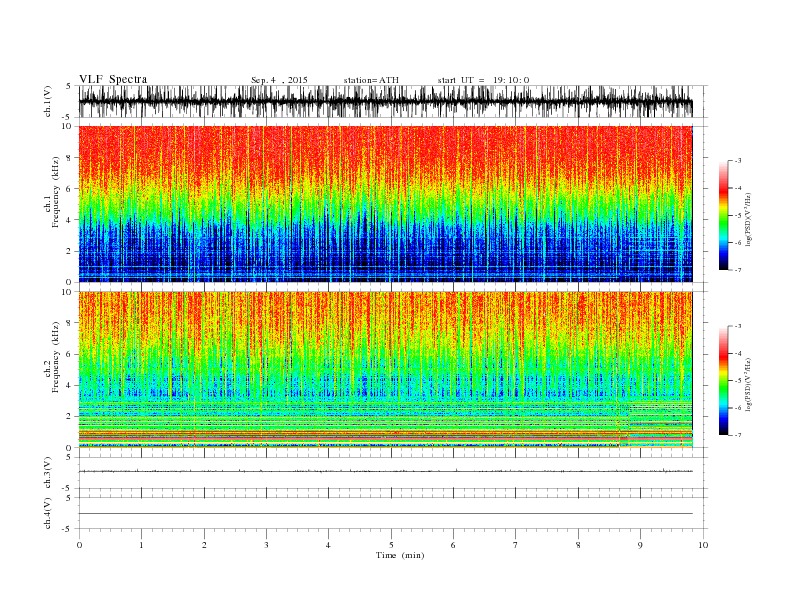Click the 2 kHz tick on ch.2 frequency axis
The width and height of the screenshot is (792, 612).
tap(69, 417)
